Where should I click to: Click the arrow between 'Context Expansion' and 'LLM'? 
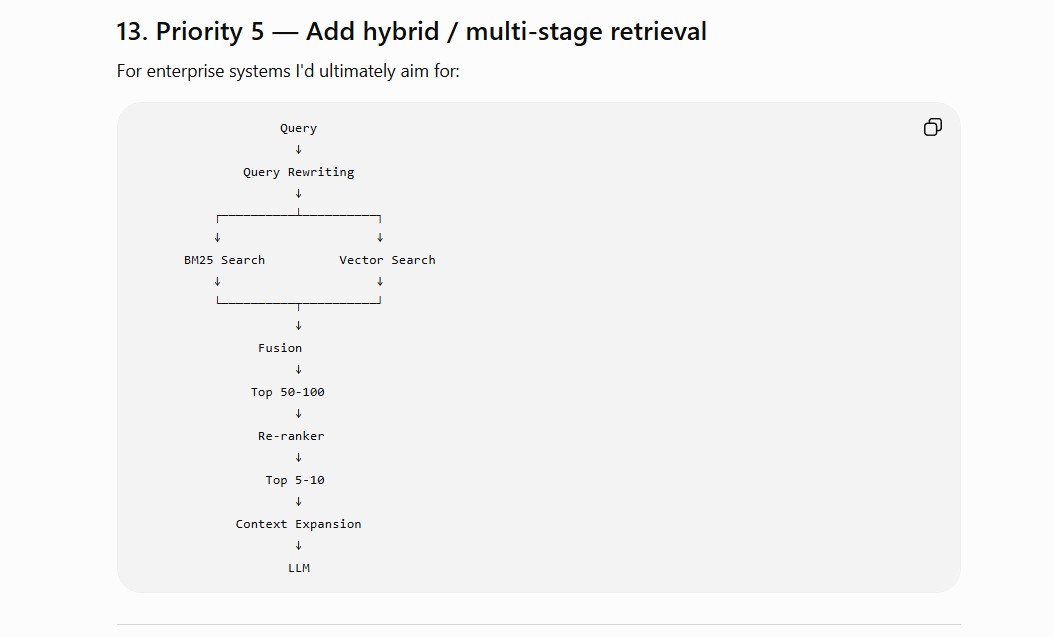298,546
